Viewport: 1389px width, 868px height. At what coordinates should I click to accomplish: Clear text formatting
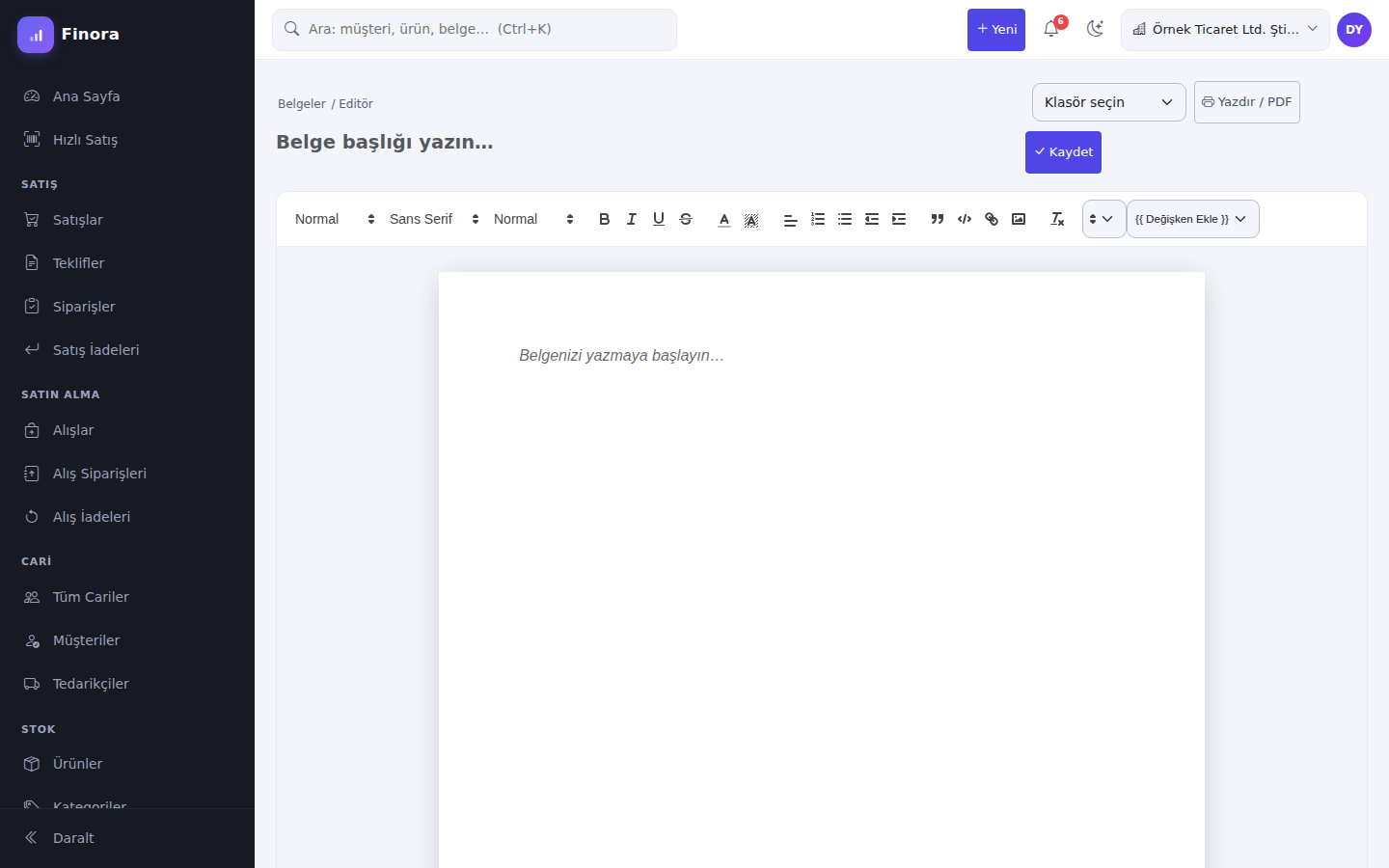click(1057, 219)
